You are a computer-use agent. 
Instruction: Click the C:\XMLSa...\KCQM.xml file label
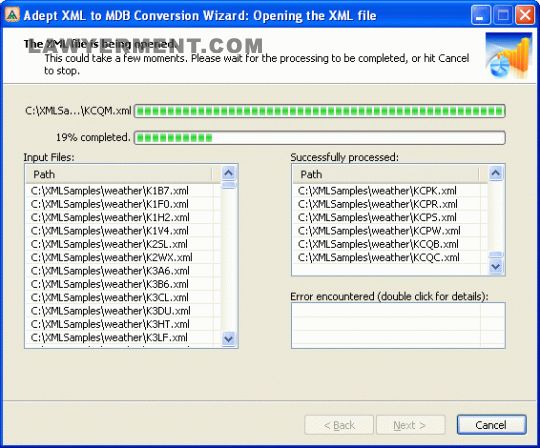coord(78,111)
